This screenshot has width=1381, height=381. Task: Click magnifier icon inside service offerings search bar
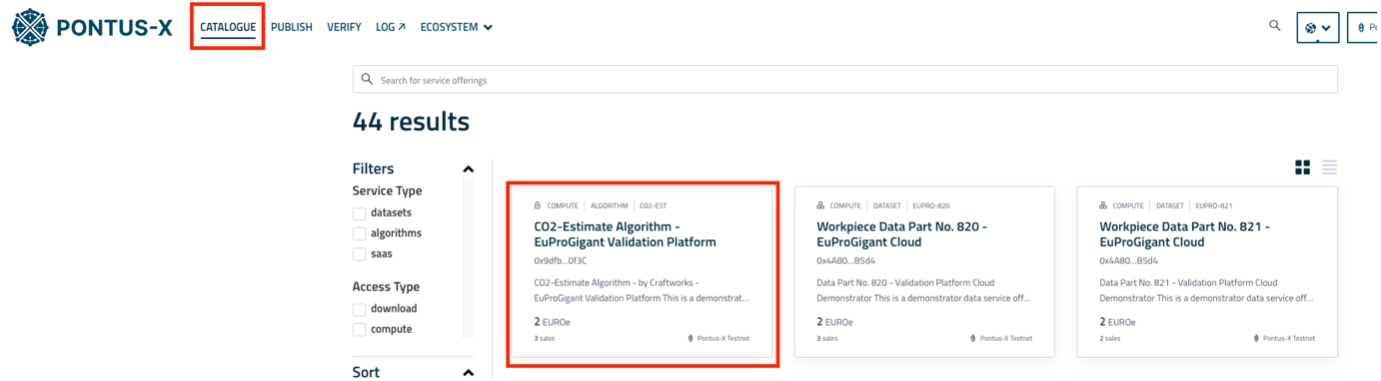(x=367, y=79)
